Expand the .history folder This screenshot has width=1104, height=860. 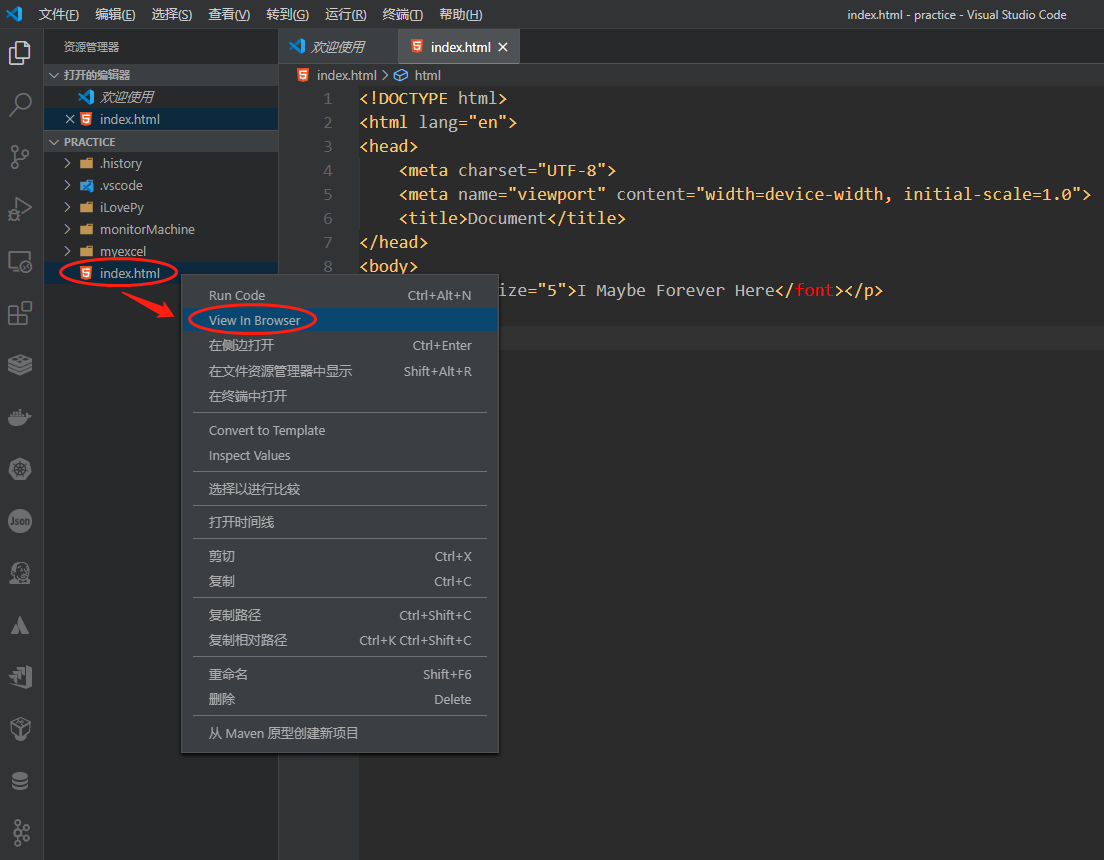67,163
